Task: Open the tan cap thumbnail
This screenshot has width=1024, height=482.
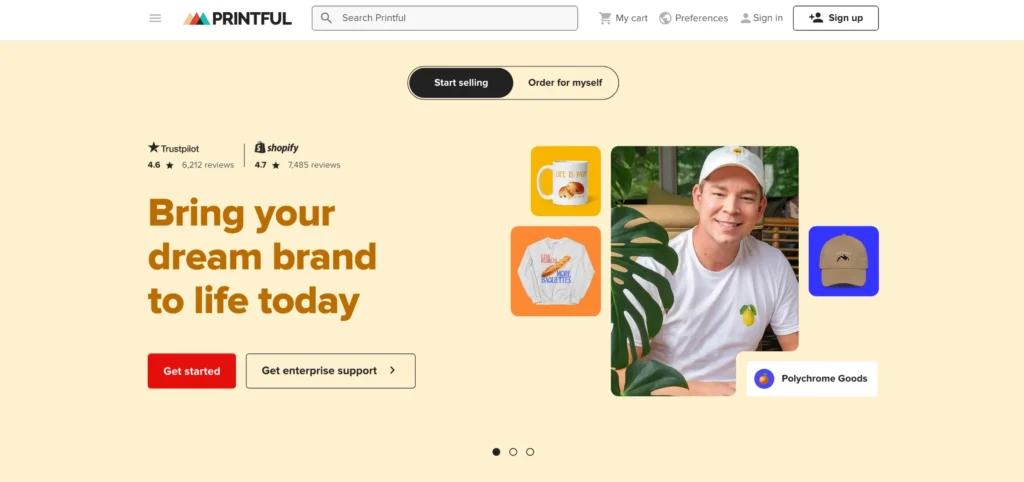Action: [844, 261]
